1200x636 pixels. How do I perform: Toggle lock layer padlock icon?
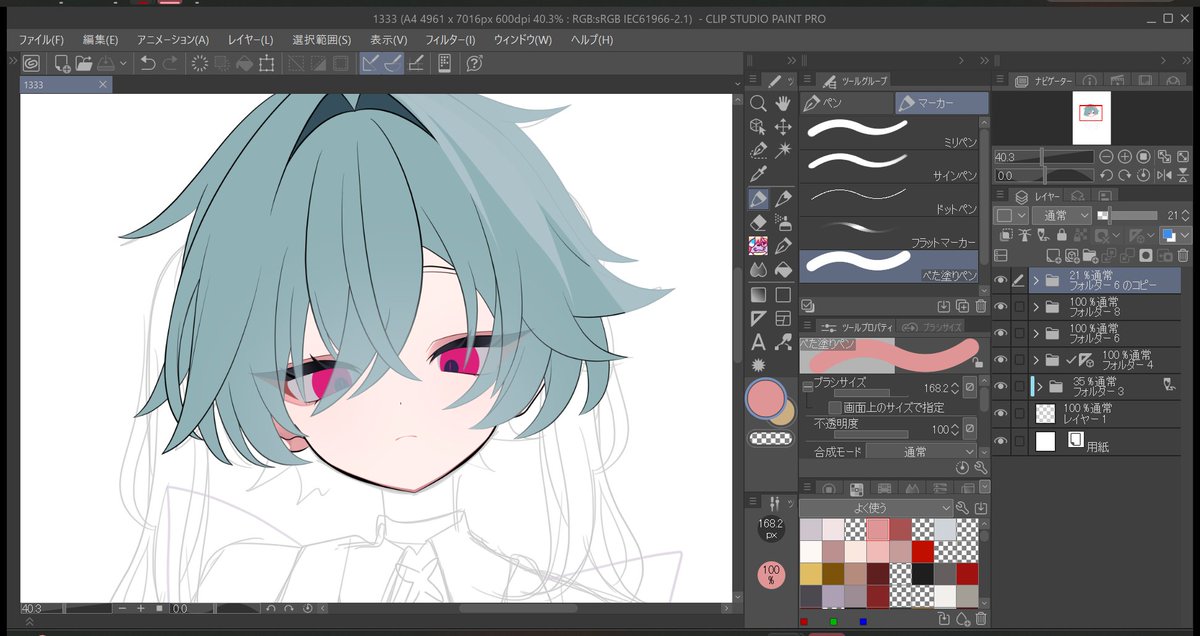pos(1062,236)
